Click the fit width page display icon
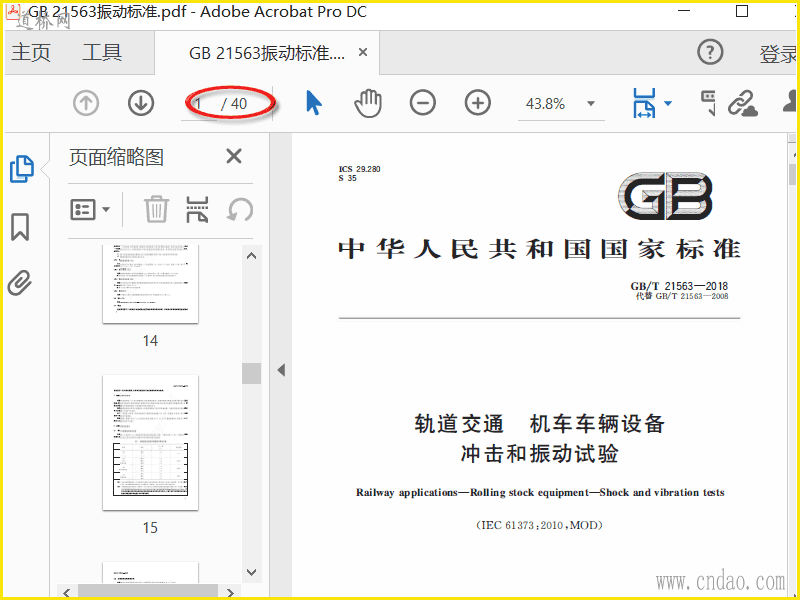The width and height of the screenshot is (800, 600). (644, 103)
